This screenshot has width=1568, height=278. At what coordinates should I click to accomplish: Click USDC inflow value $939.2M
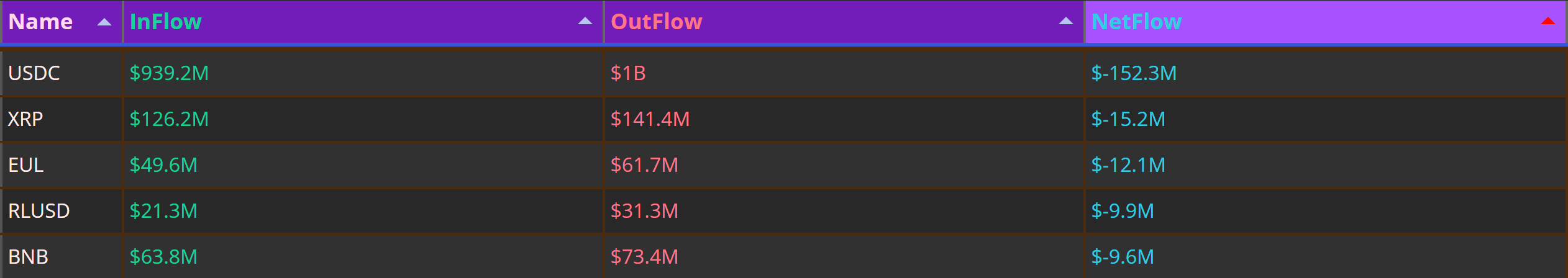pyautogui.click(x=169, y=73)
